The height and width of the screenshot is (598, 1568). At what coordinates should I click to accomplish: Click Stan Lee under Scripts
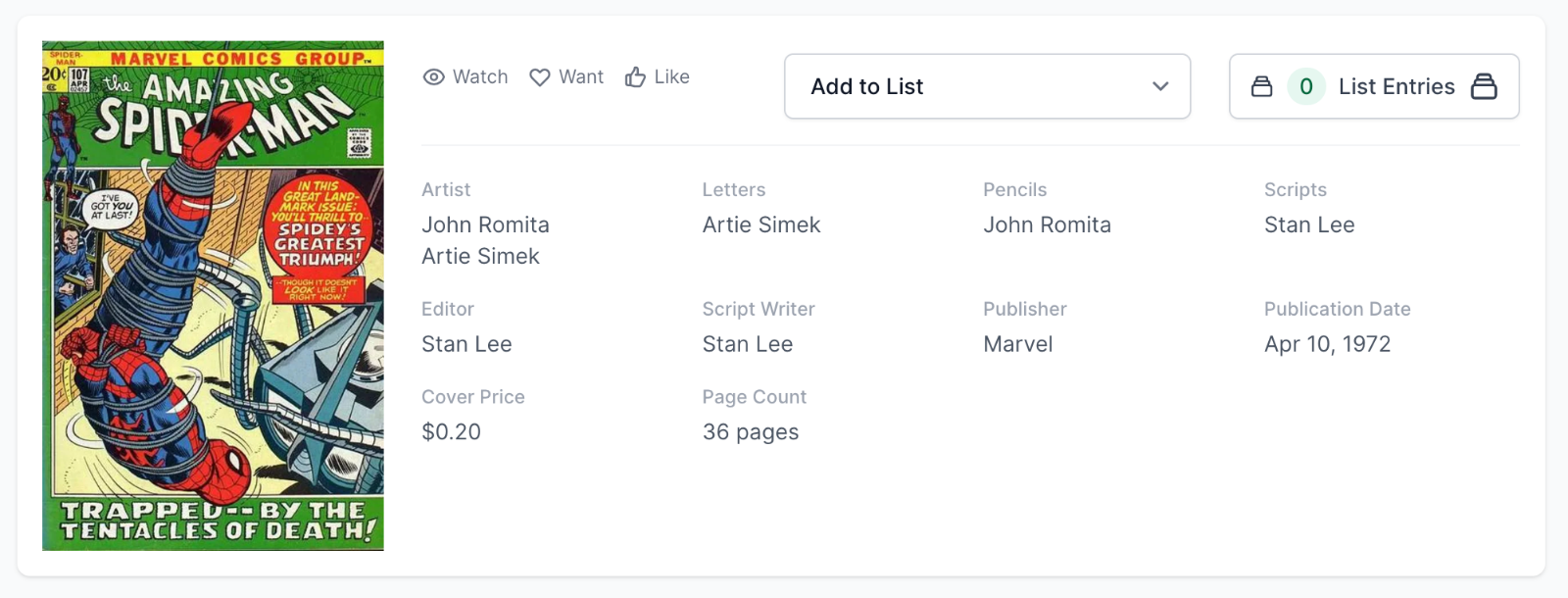tap(1308, 225)
